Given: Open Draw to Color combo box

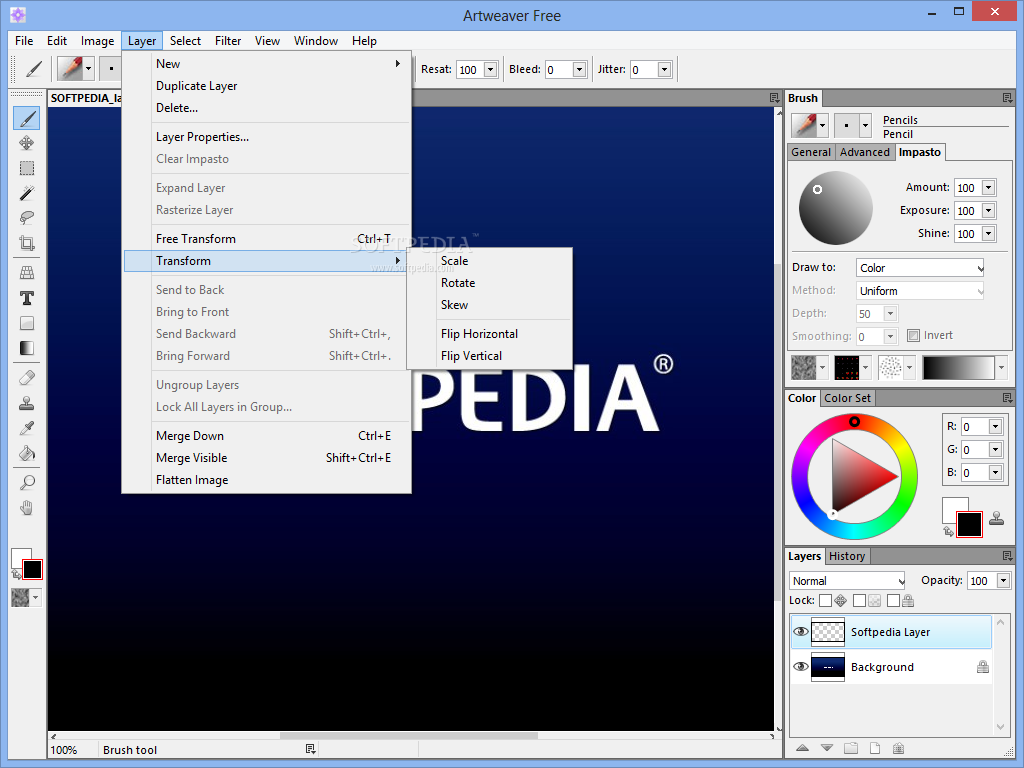Looking at the screenshot, I should (920, 268).
